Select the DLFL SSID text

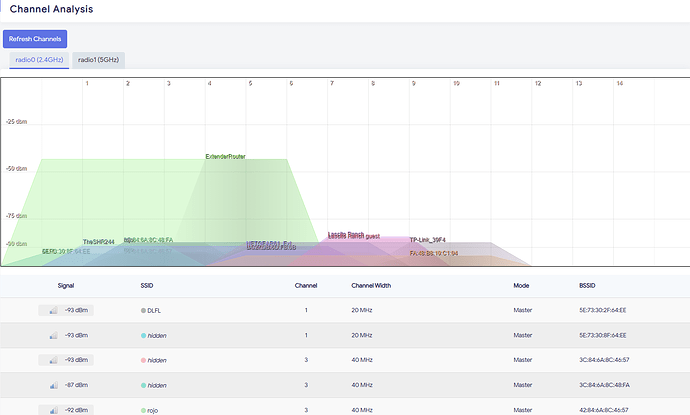click(154, 311)
